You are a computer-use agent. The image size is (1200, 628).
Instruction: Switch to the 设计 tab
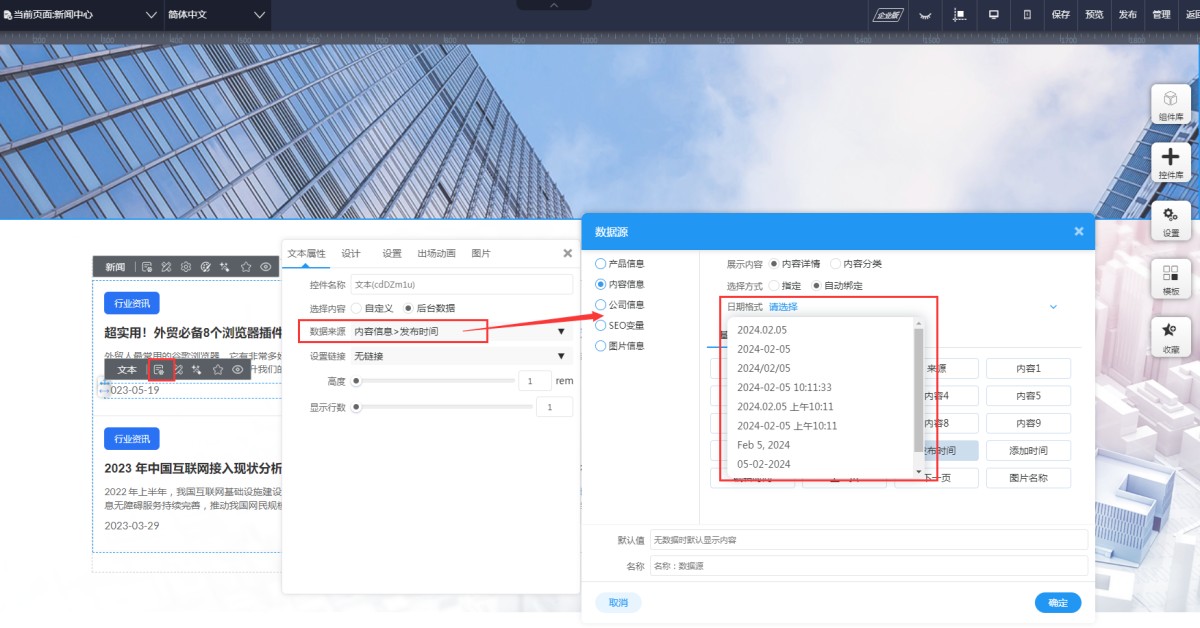point(350,254)
